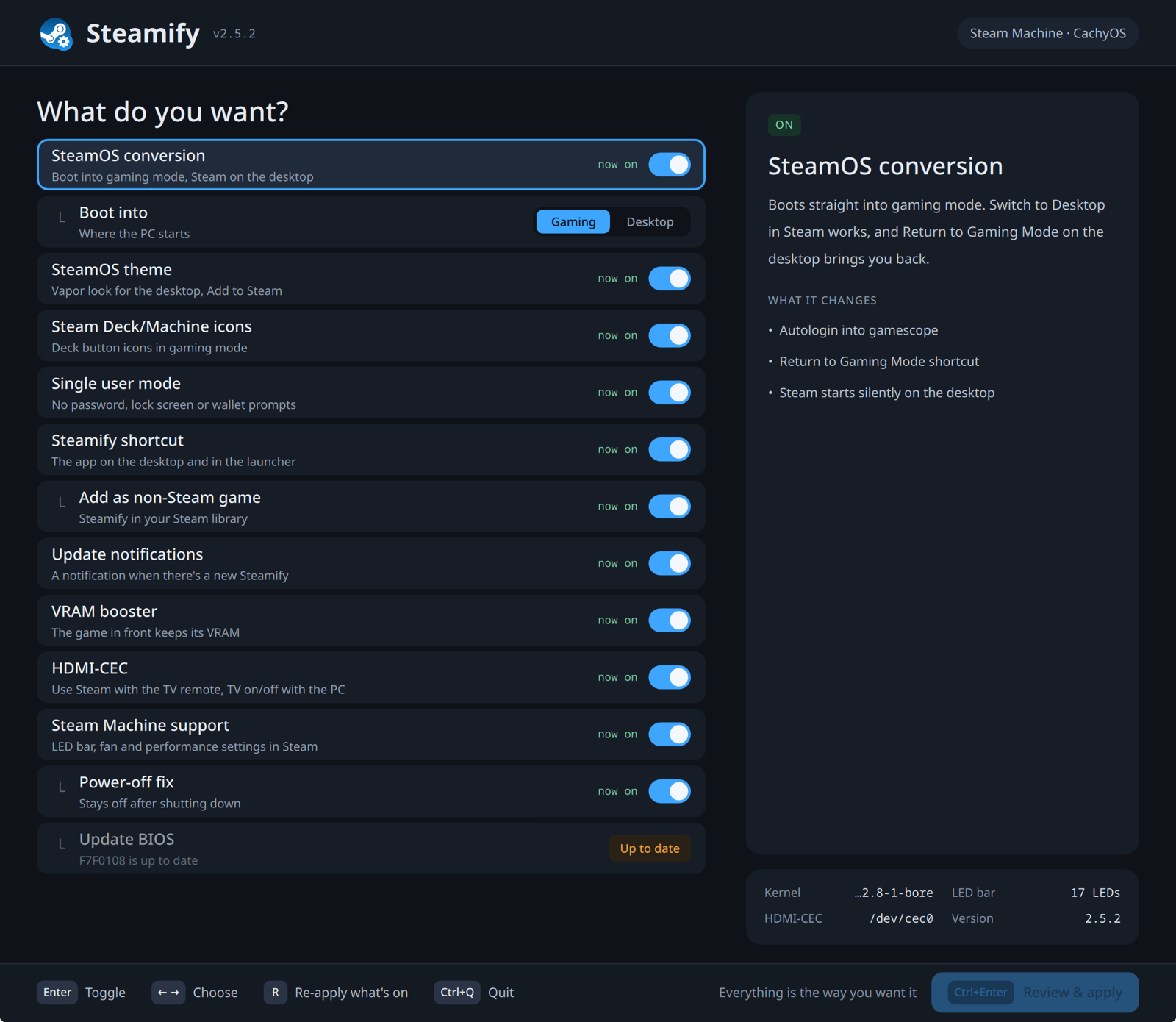Switch off Add as non-Steam game
Screen dimensions: 1176x1022
[x=670, y=507]
